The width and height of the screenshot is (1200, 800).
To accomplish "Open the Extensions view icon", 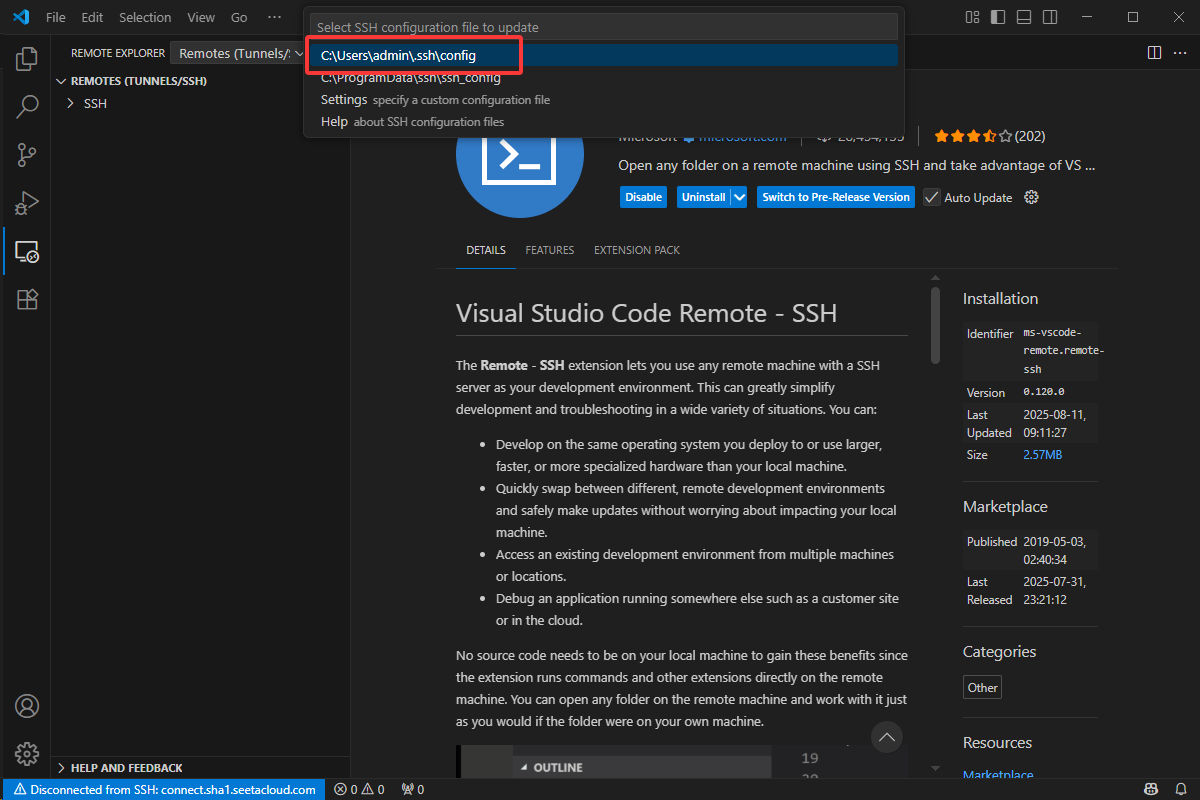I will [x=27, y=299].
